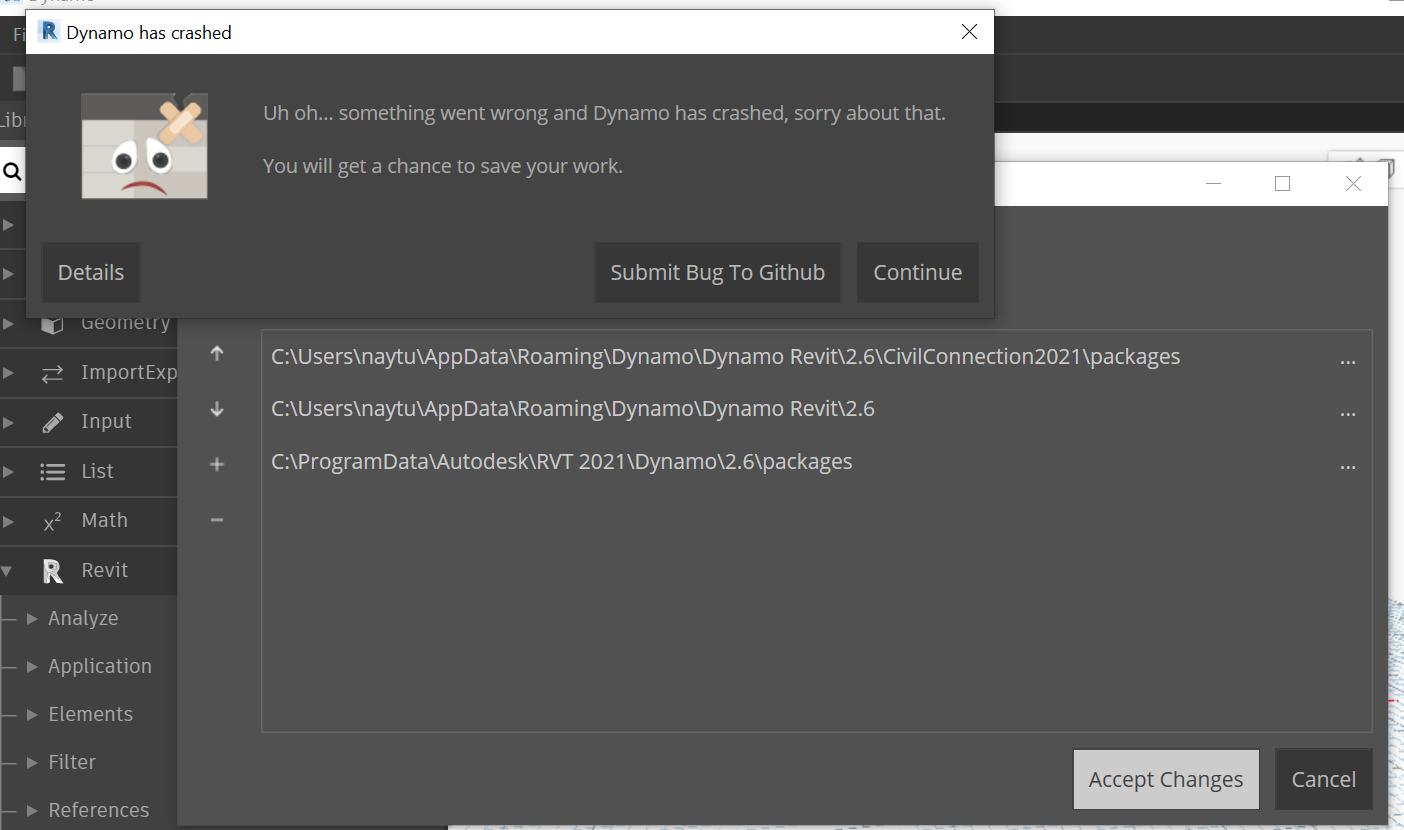Click the library search magnifier icon
Viewport: 1404px width, 830px height.
pos(12,170)
